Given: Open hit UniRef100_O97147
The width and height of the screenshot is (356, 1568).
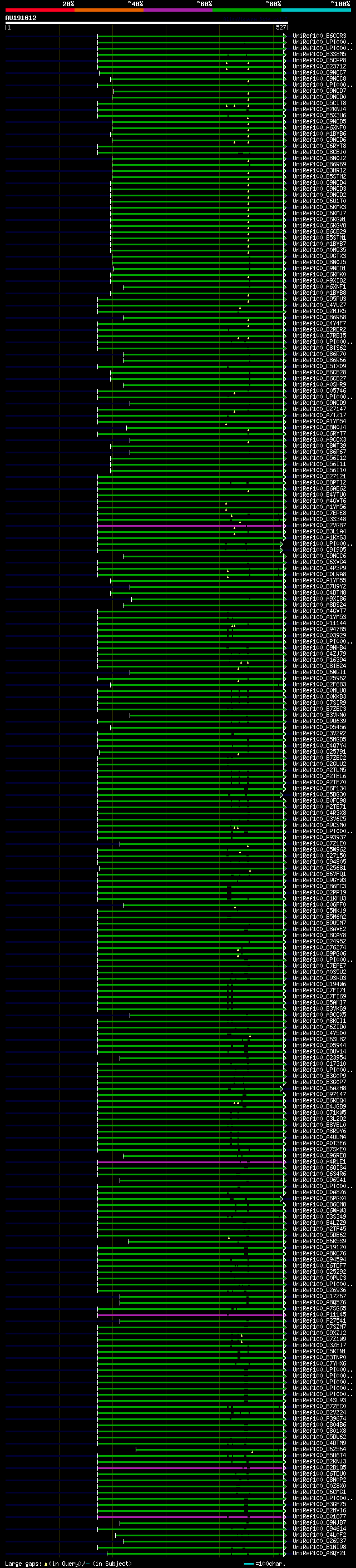Looking at the screenshot, I should 319,1095.
